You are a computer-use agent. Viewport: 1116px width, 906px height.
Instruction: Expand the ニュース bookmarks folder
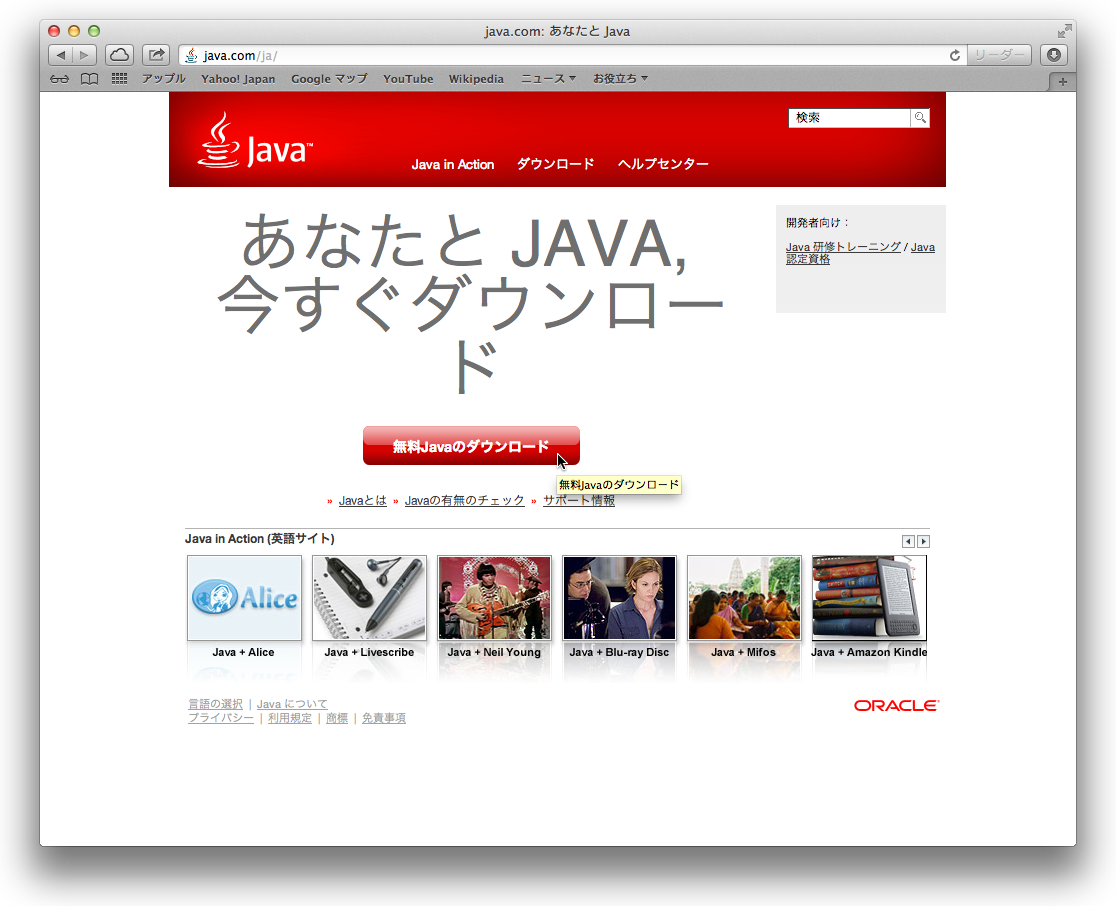point(548,79)
